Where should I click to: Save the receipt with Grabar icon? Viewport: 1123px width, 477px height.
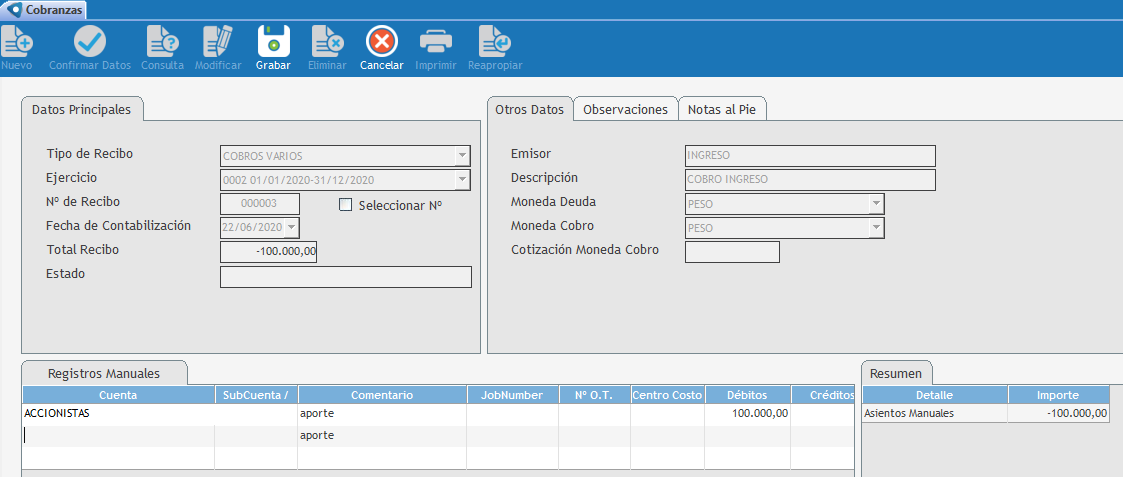tap(273, 41)
